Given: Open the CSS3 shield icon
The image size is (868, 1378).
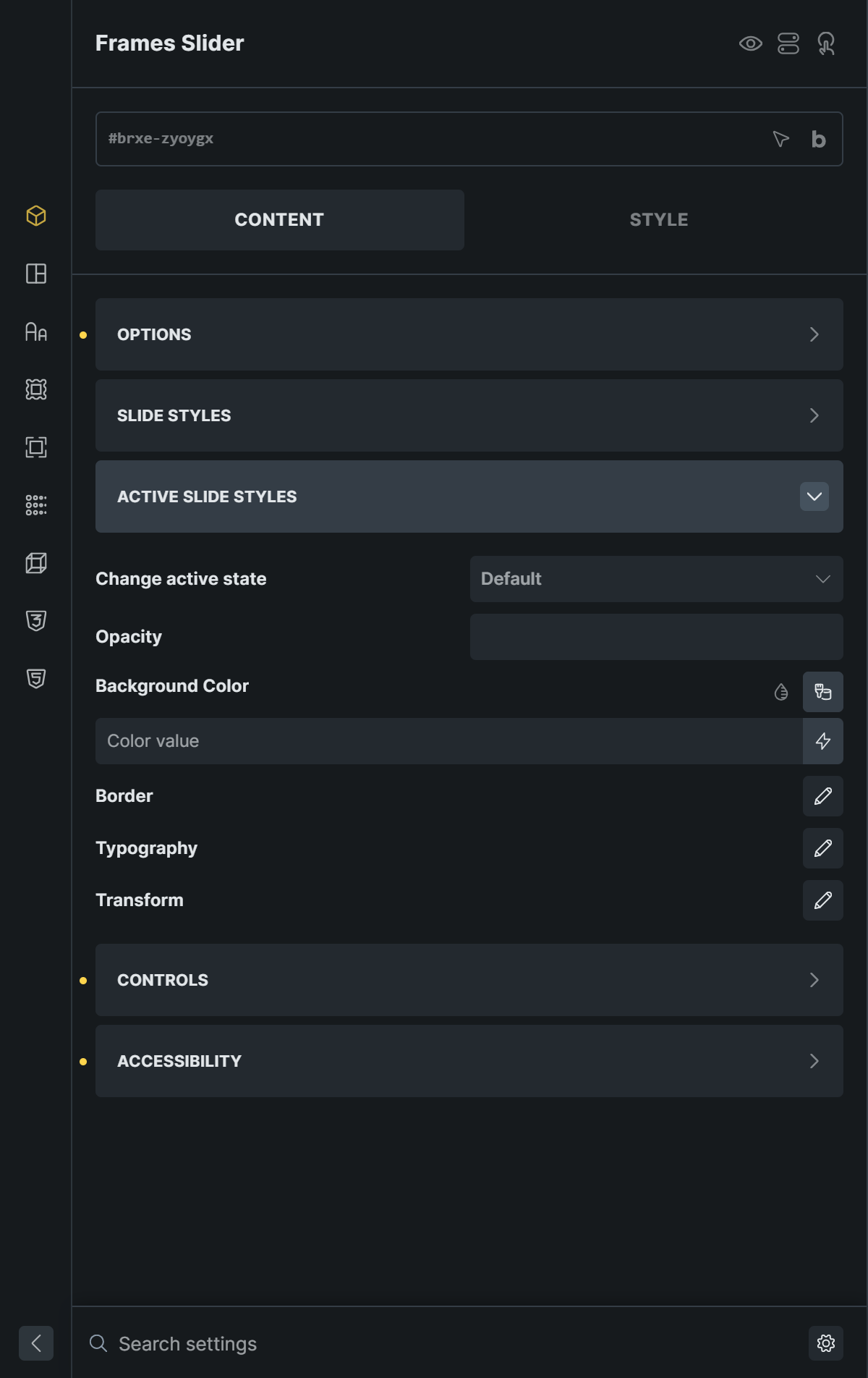Looking at the screenshot, I should click(36, 621).
